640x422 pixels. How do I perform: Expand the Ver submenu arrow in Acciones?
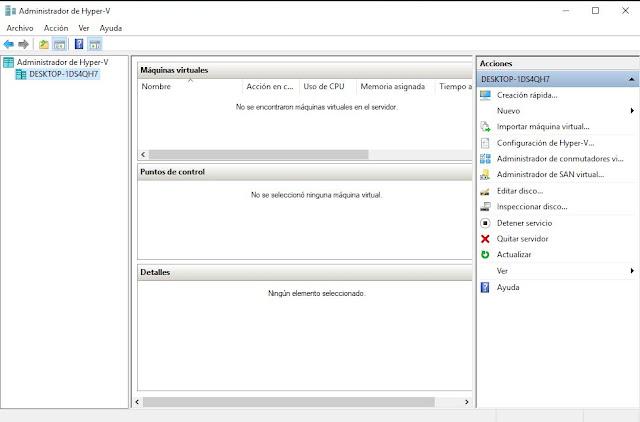(x=632, y=271)
